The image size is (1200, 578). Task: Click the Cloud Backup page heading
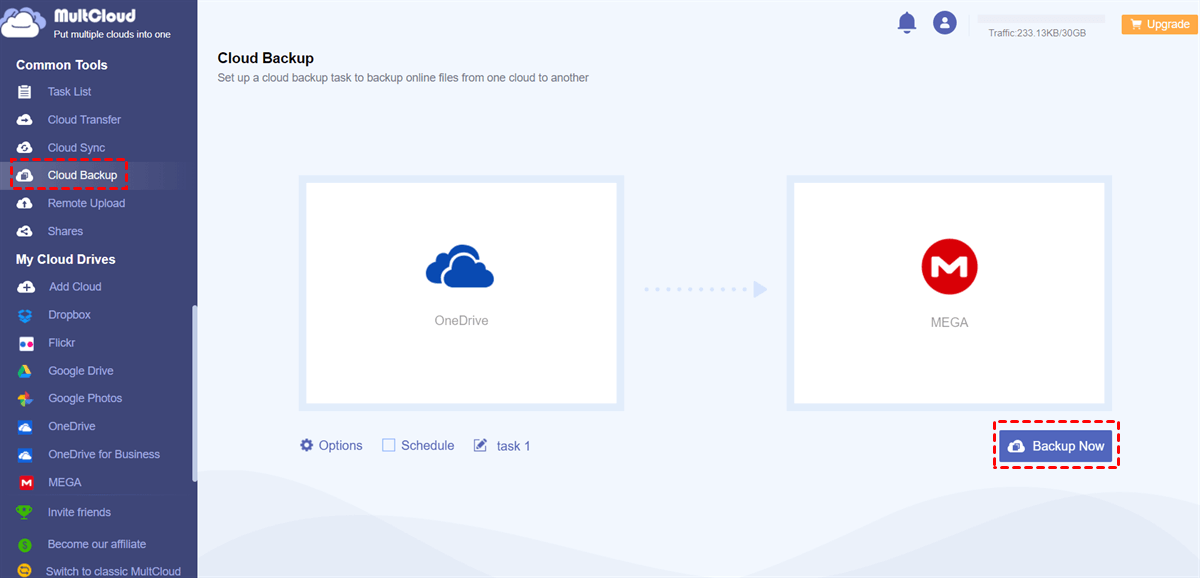point(266,59)
